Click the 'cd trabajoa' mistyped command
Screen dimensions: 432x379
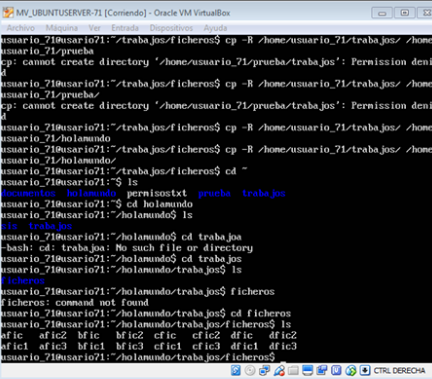211,237
